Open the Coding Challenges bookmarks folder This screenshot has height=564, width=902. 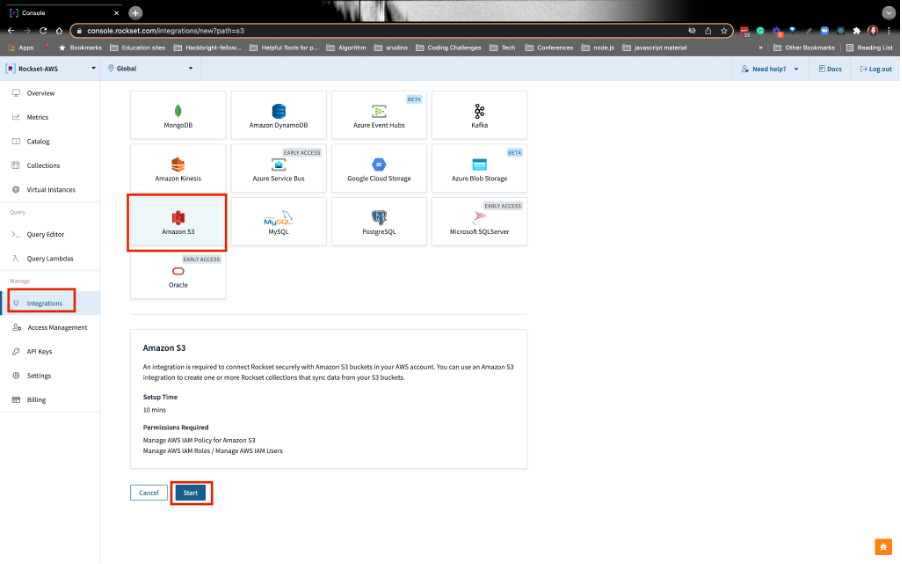[449, 48]
